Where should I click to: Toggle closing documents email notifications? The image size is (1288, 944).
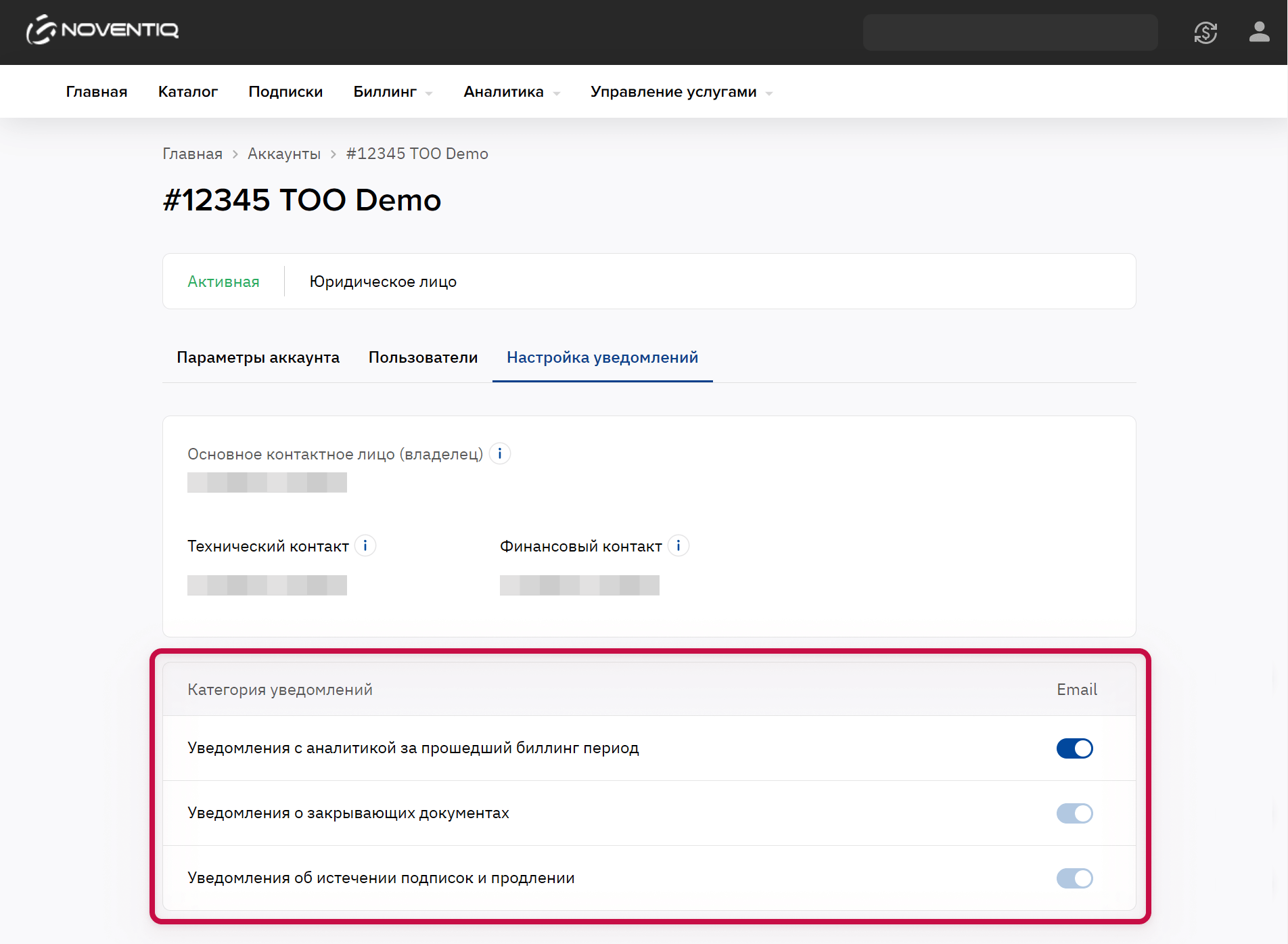click(x=1074, y=813)
